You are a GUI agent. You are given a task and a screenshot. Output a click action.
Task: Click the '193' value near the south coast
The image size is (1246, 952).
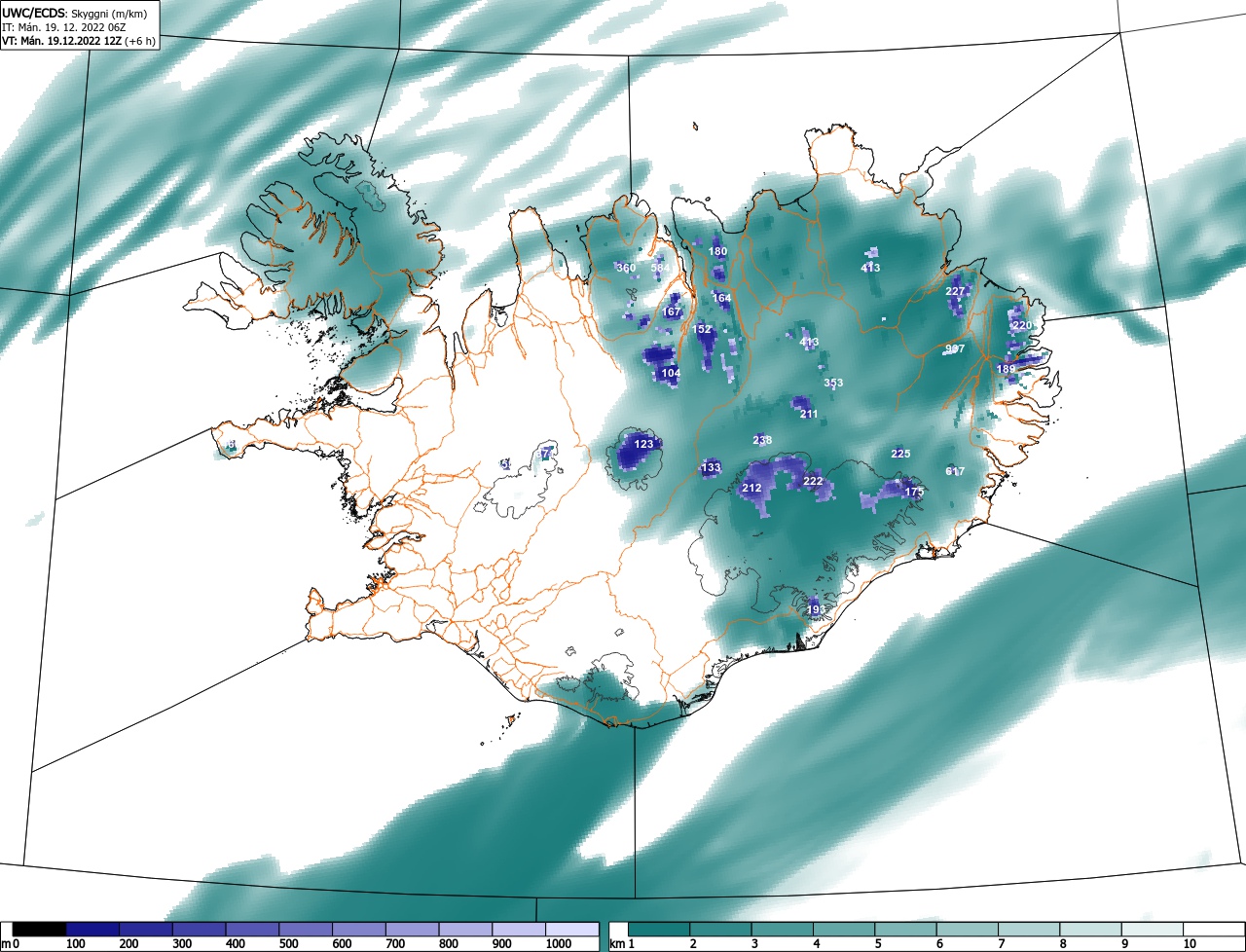[x=816, y=609]
